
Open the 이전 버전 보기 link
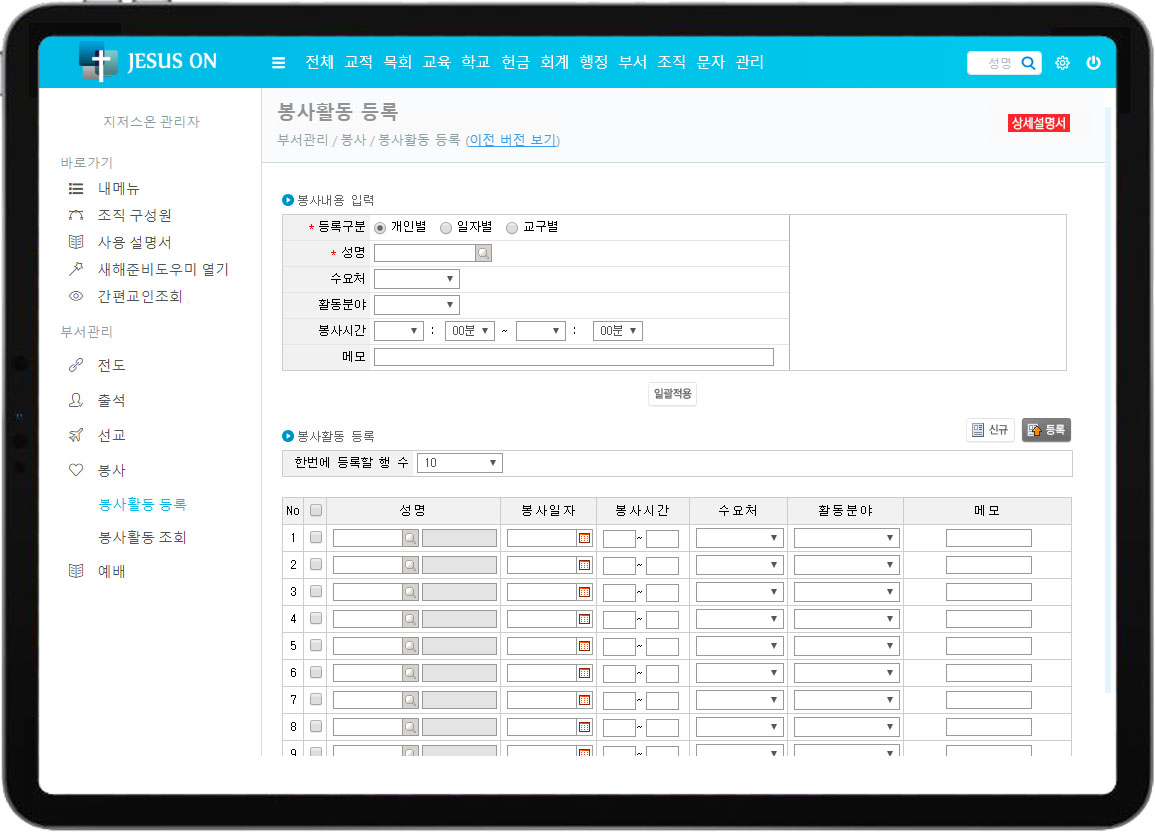512,140
